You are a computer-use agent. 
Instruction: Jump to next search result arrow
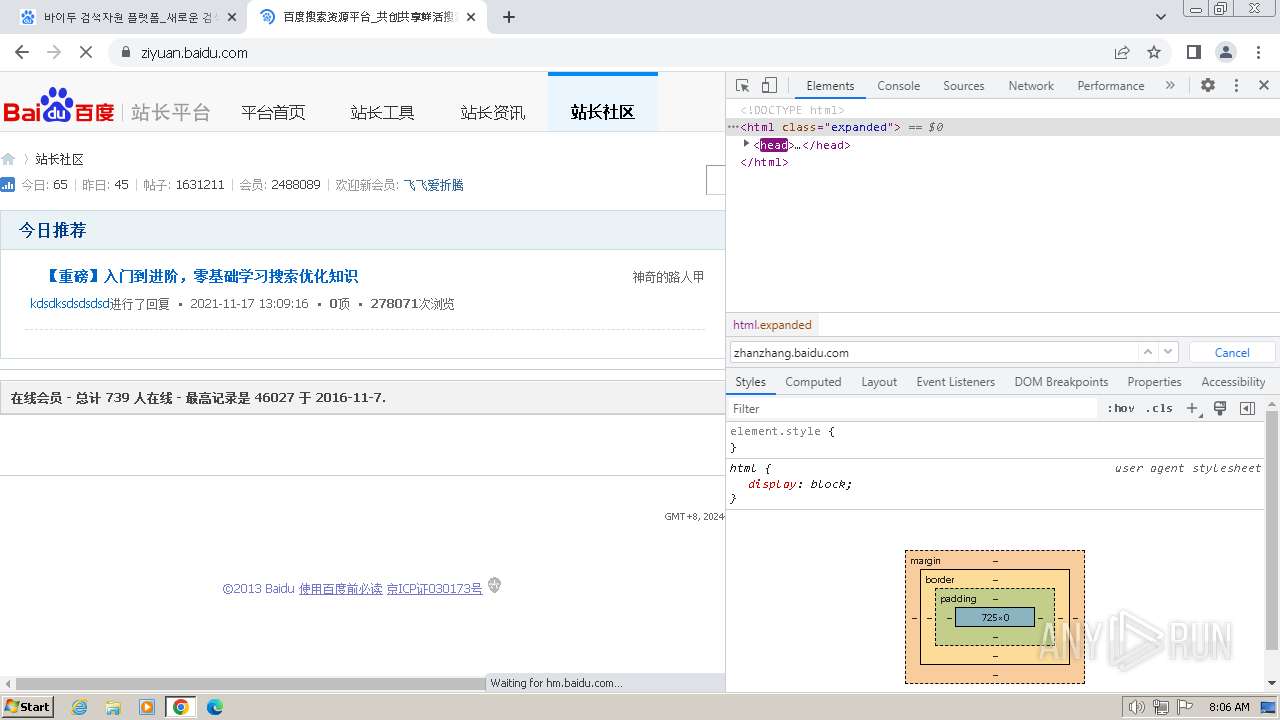pyautogui.click(x=1168, y=352)
